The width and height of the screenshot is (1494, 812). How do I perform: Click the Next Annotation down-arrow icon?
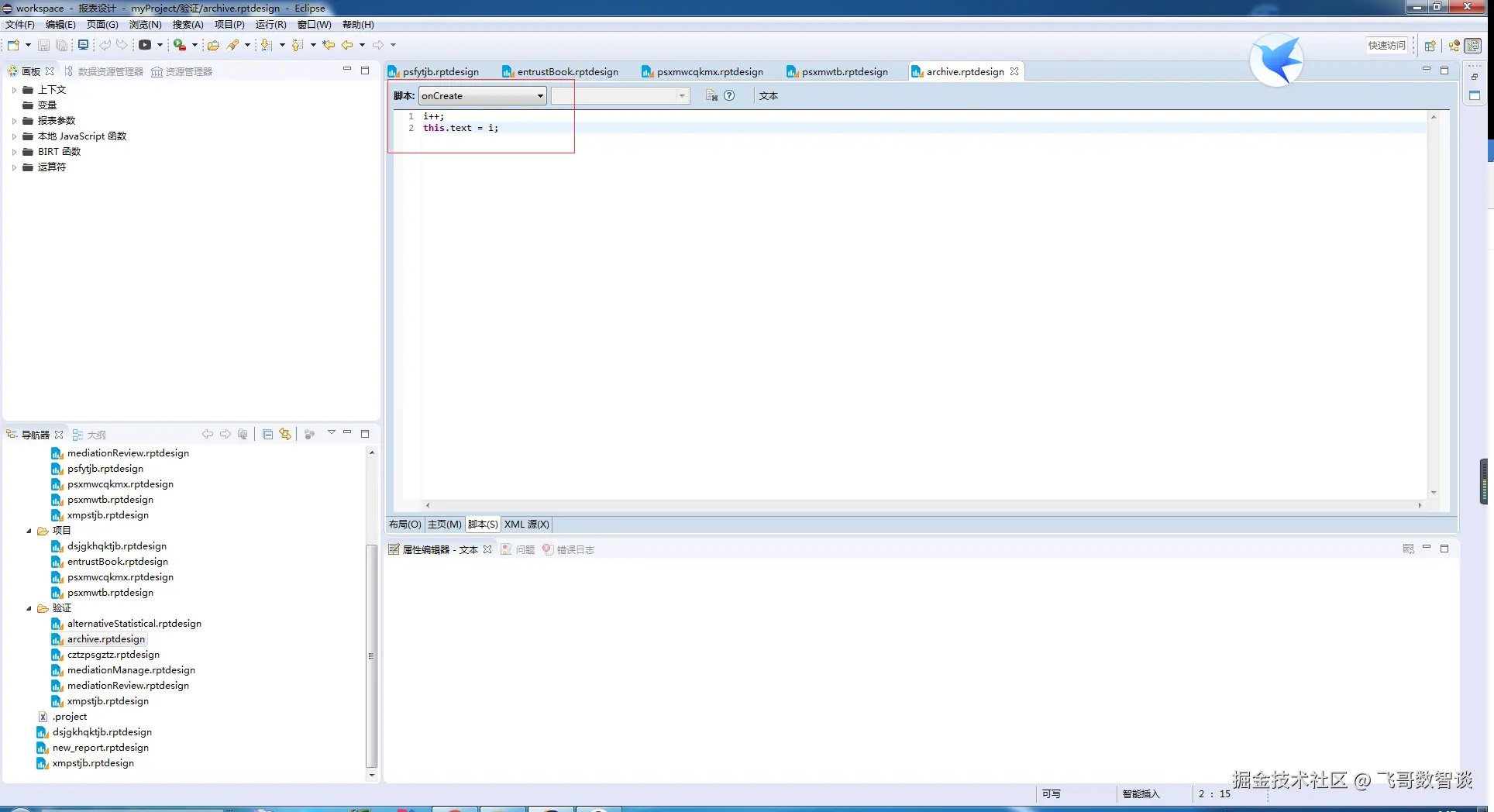click(x=267, y=45)
